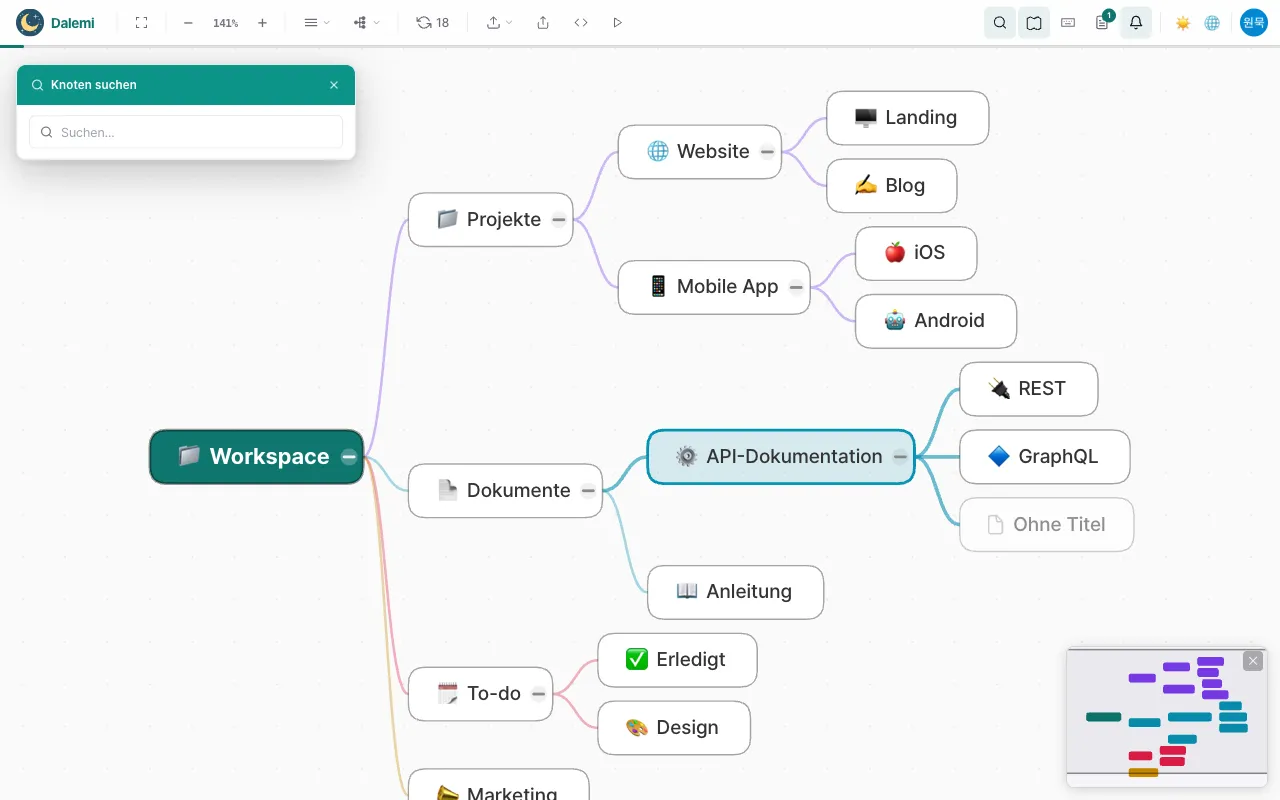This screenshot has width=1280, height=800.
Task: Open the notes icon with badge 1
Action: tap(1102, 22)
